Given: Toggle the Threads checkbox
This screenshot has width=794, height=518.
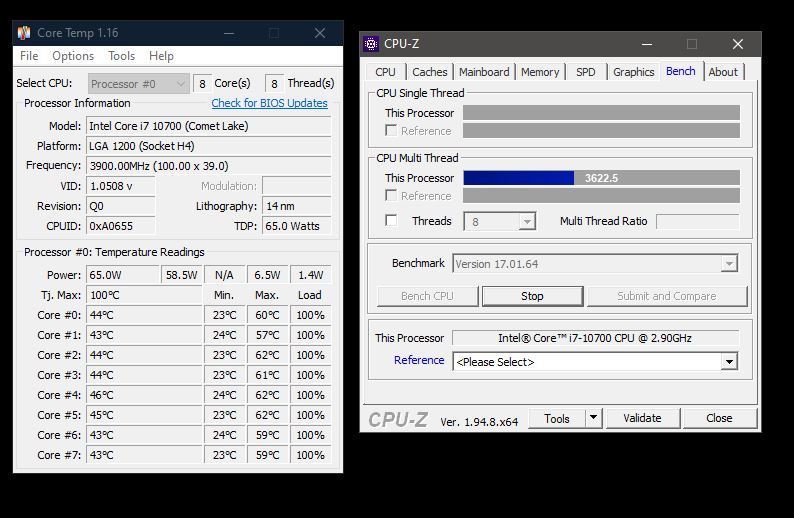Looking at the screenshot, I should tap(391, 221).
